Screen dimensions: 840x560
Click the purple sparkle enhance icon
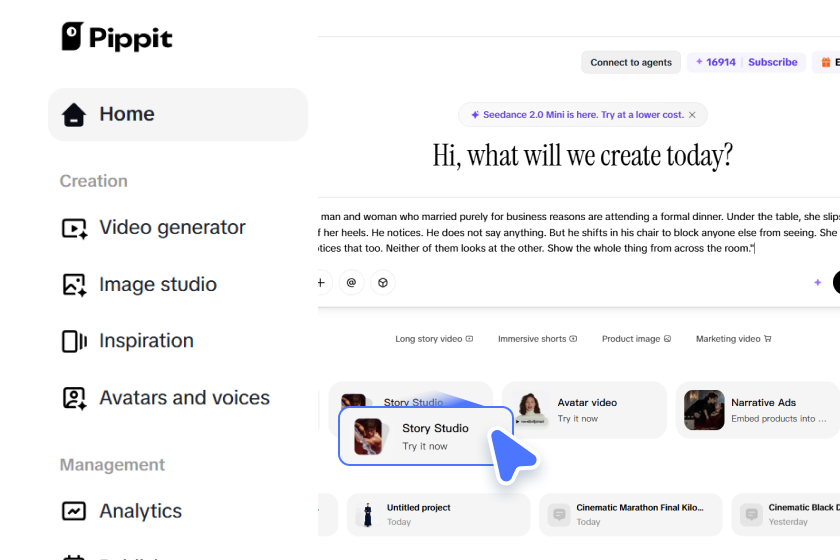tap(818, 282)
